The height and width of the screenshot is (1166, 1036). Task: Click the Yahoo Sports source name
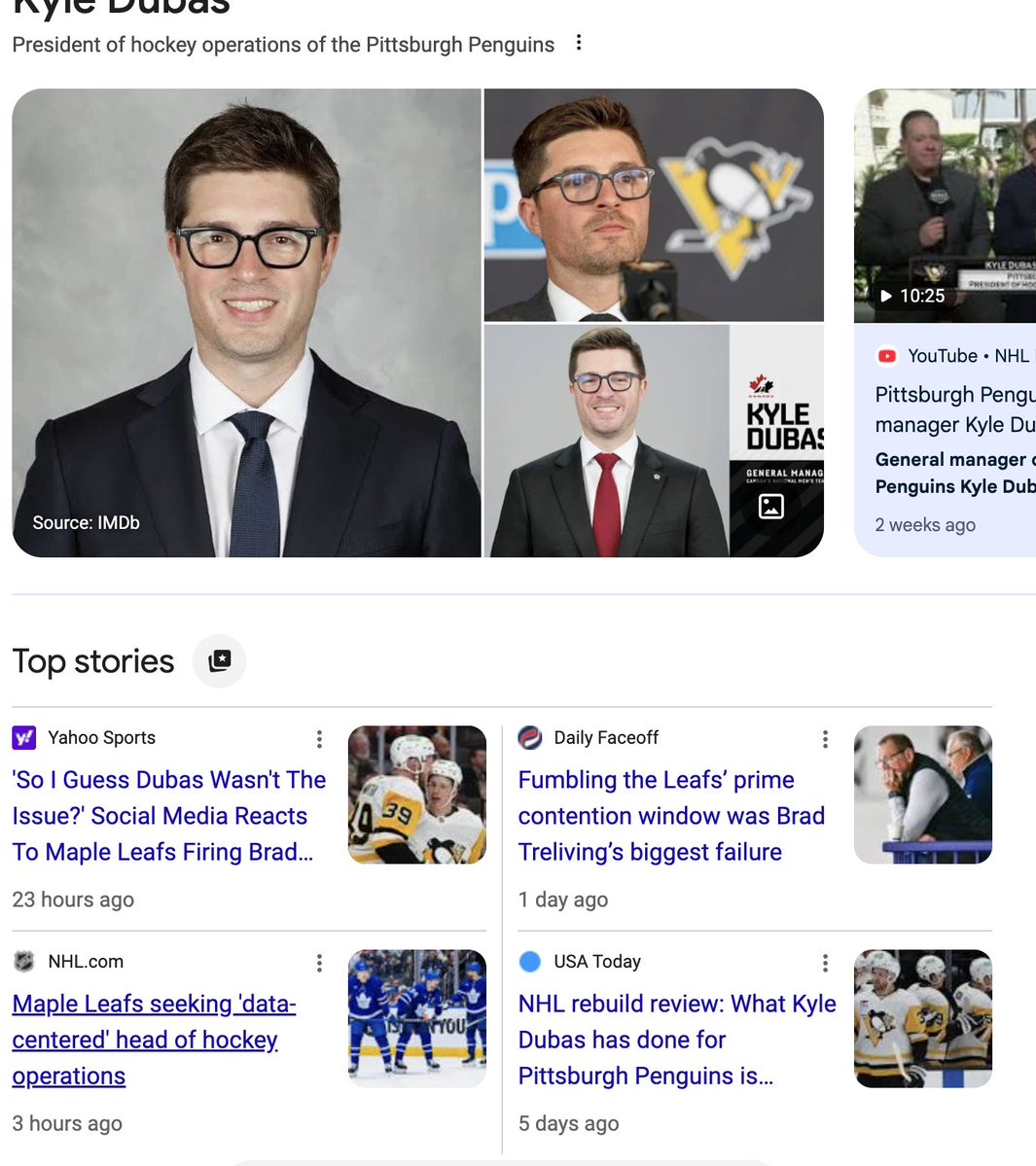point(102,738)
